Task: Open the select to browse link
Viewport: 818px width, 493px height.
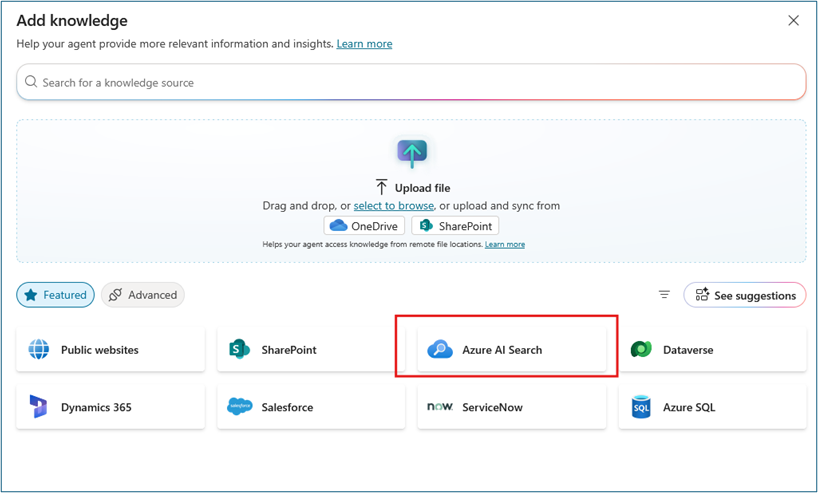Action: point(393,206)
